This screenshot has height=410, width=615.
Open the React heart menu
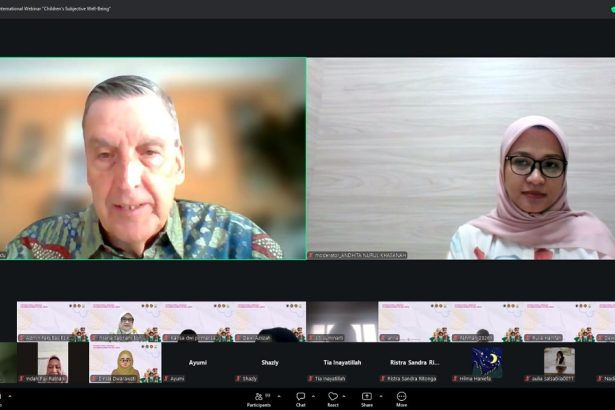[x=333, y=399]
